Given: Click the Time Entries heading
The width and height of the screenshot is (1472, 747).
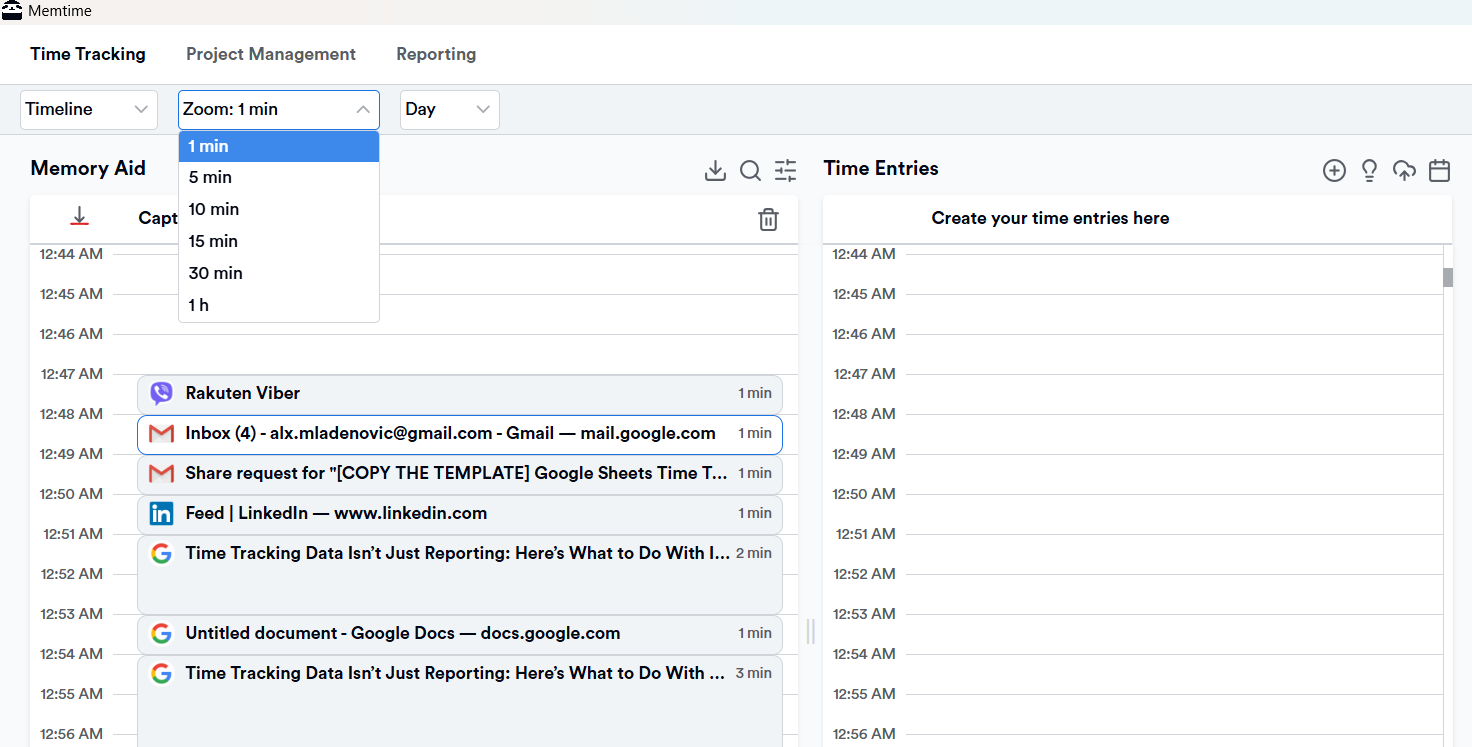Looking at the screenshot, I should click(x=881, y=168).
